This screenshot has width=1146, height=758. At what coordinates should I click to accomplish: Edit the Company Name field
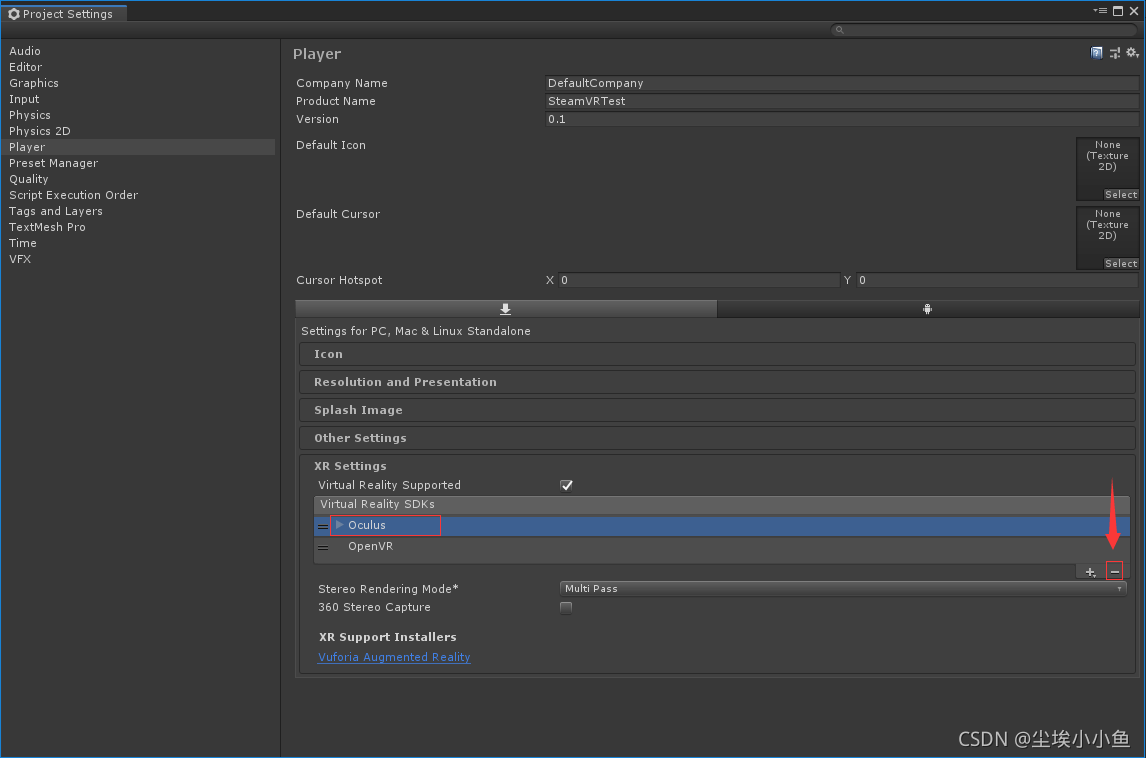(842, 83)
